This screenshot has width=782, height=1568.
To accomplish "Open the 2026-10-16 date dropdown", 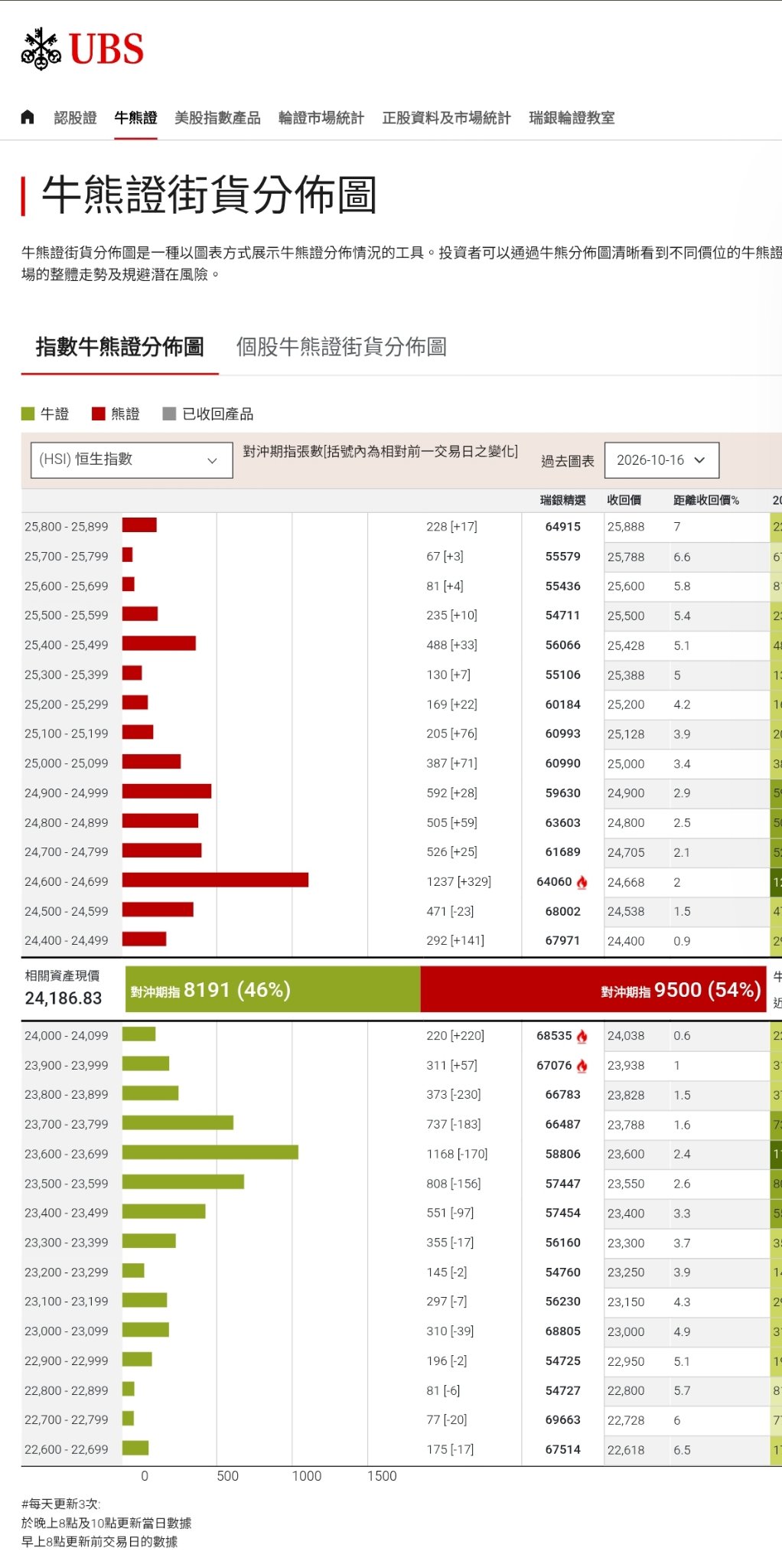I will pos(662,460).
